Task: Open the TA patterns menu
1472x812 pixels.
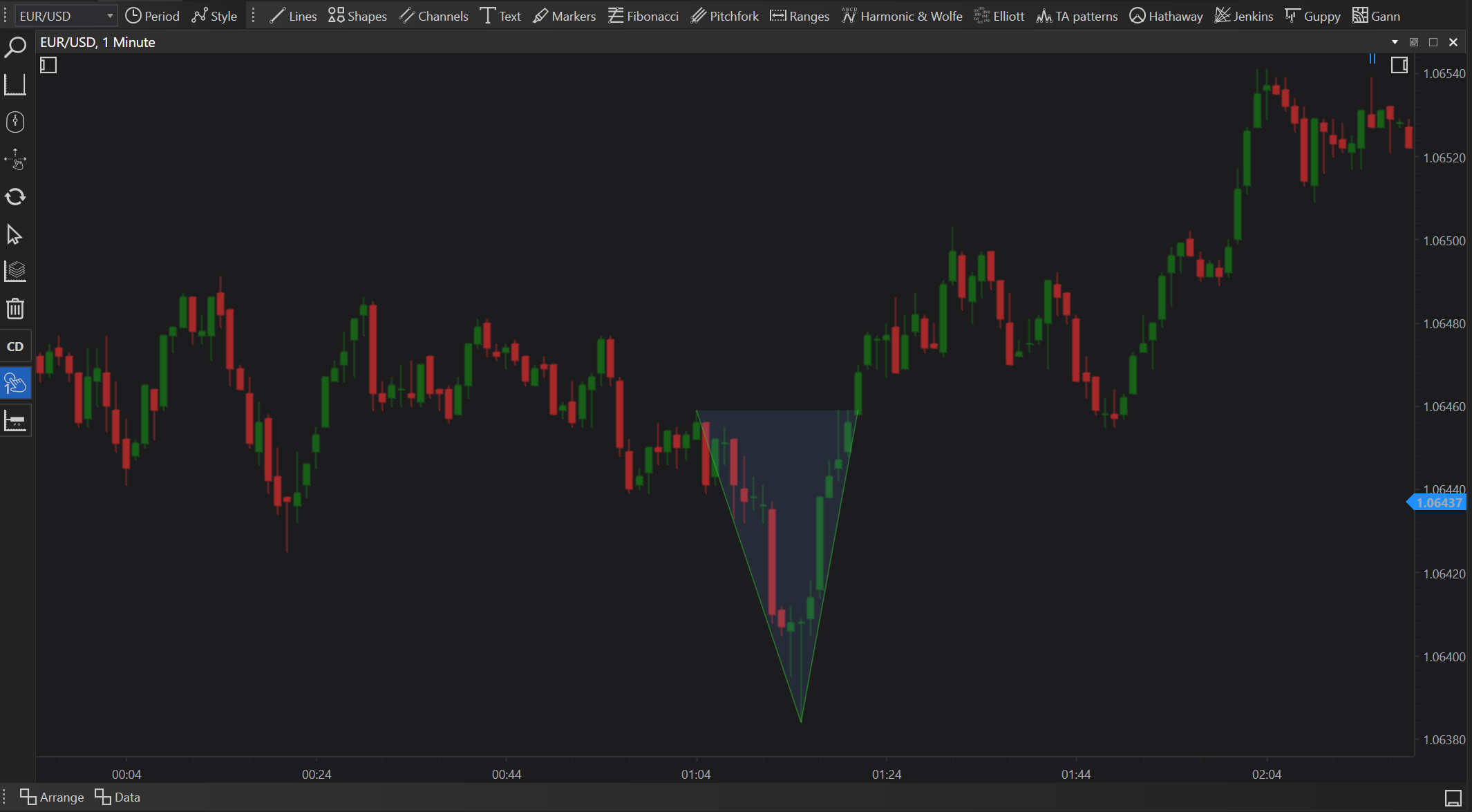Action: click(1077, 16)
